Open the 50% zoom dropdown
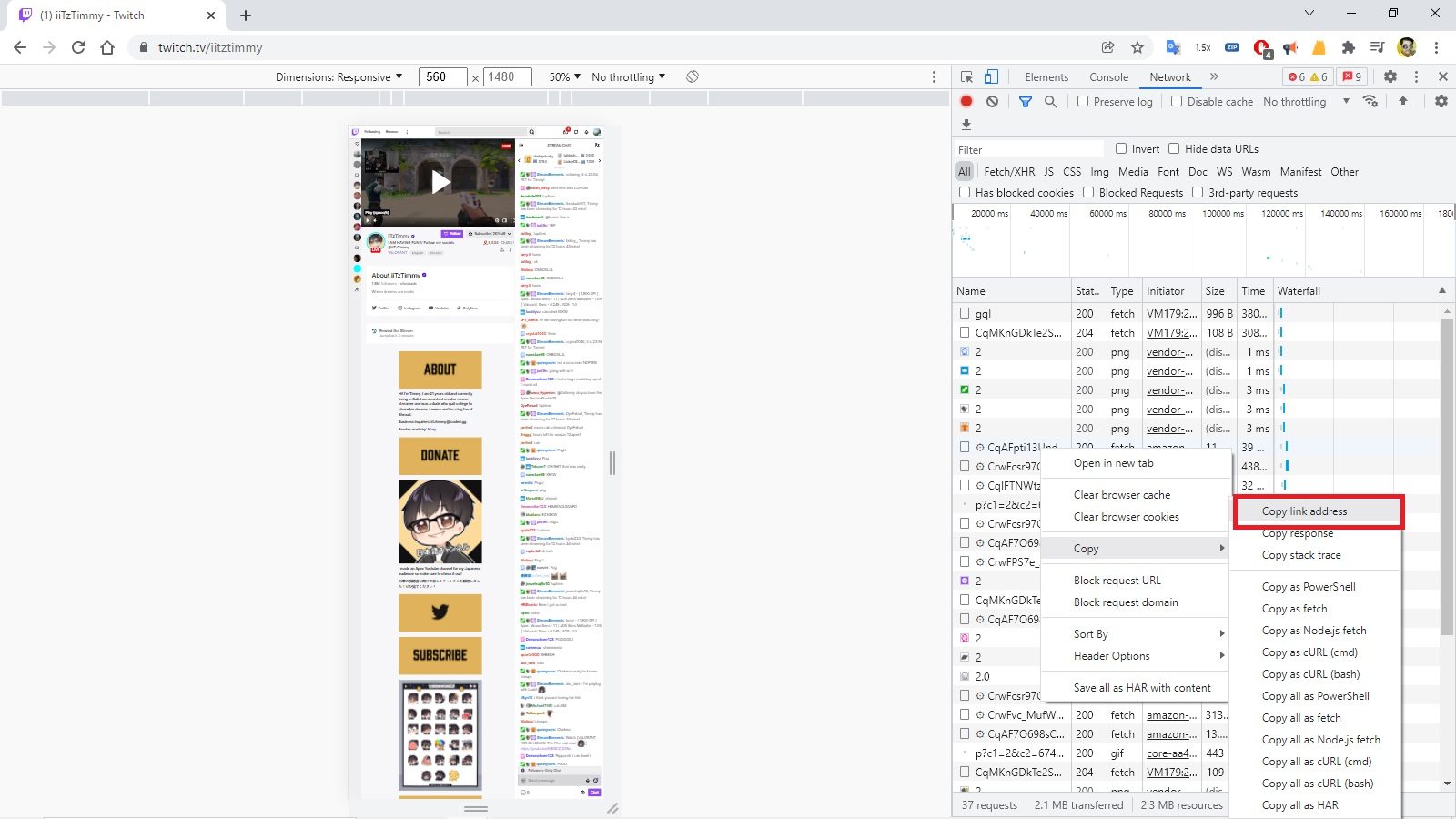Screen dimensions: 1456x819 tap(564, 77)
